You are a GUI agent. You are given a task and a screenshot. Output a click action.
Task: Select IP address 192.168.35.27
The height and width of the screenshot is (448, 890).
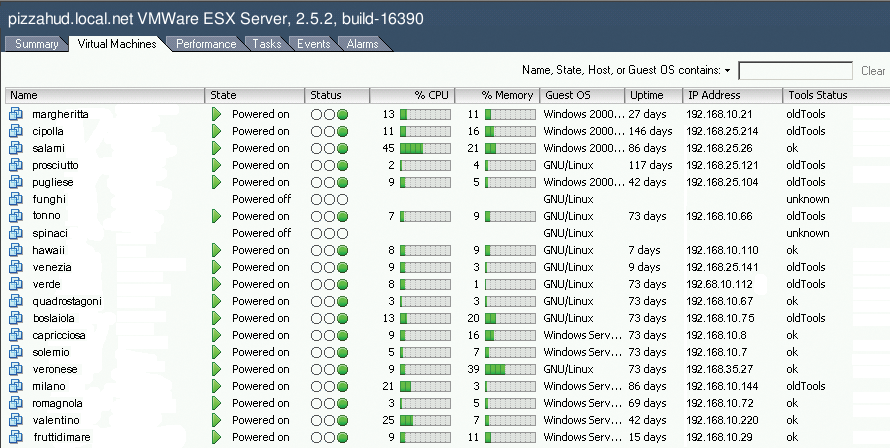[719, 369]
